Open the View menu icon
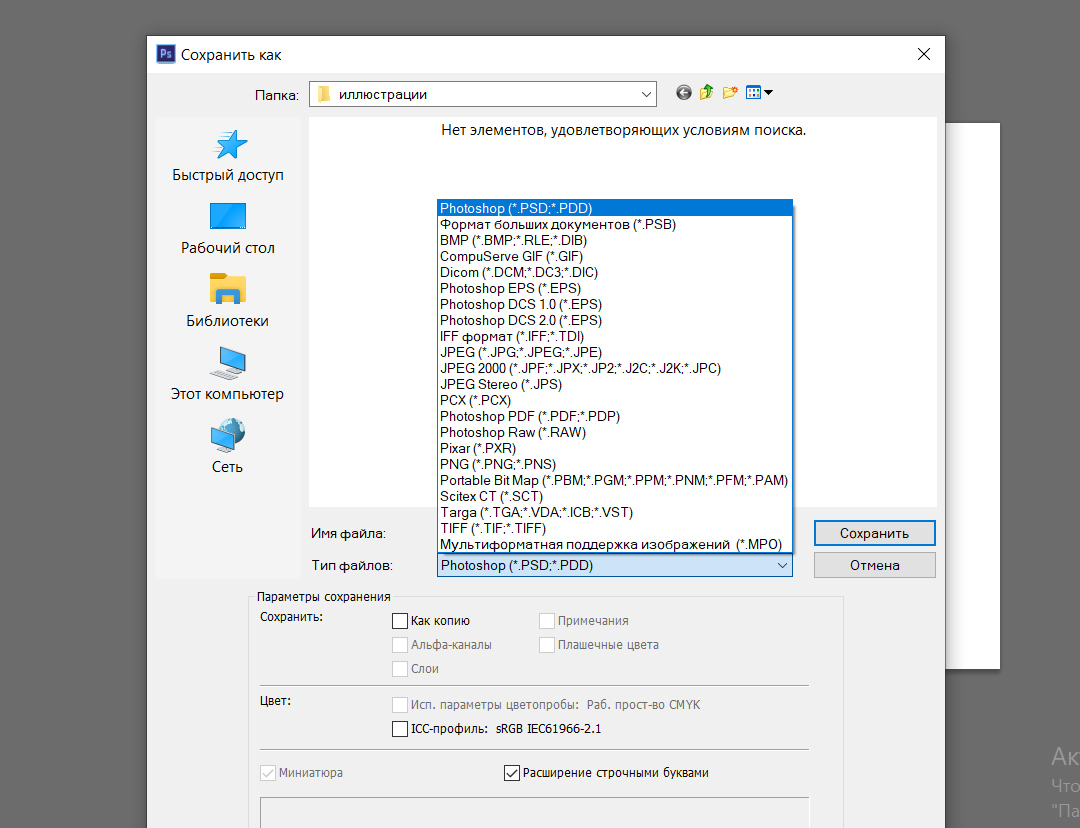Screen dimensions: 1080x828 759,93
